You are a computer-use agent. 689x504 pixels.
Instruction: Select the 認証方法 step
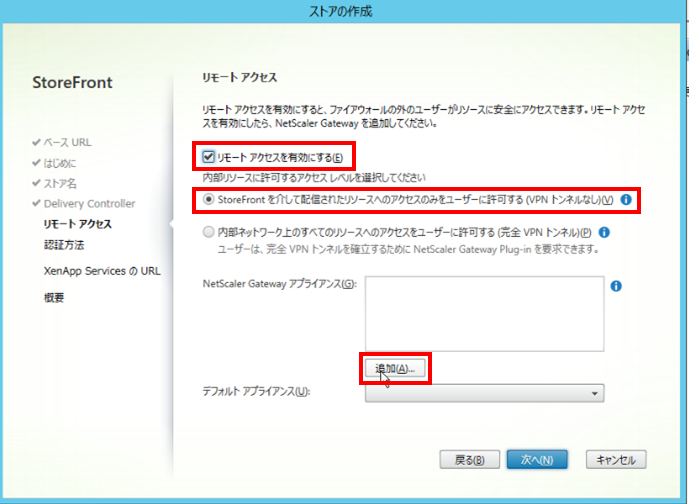(64, 245)
